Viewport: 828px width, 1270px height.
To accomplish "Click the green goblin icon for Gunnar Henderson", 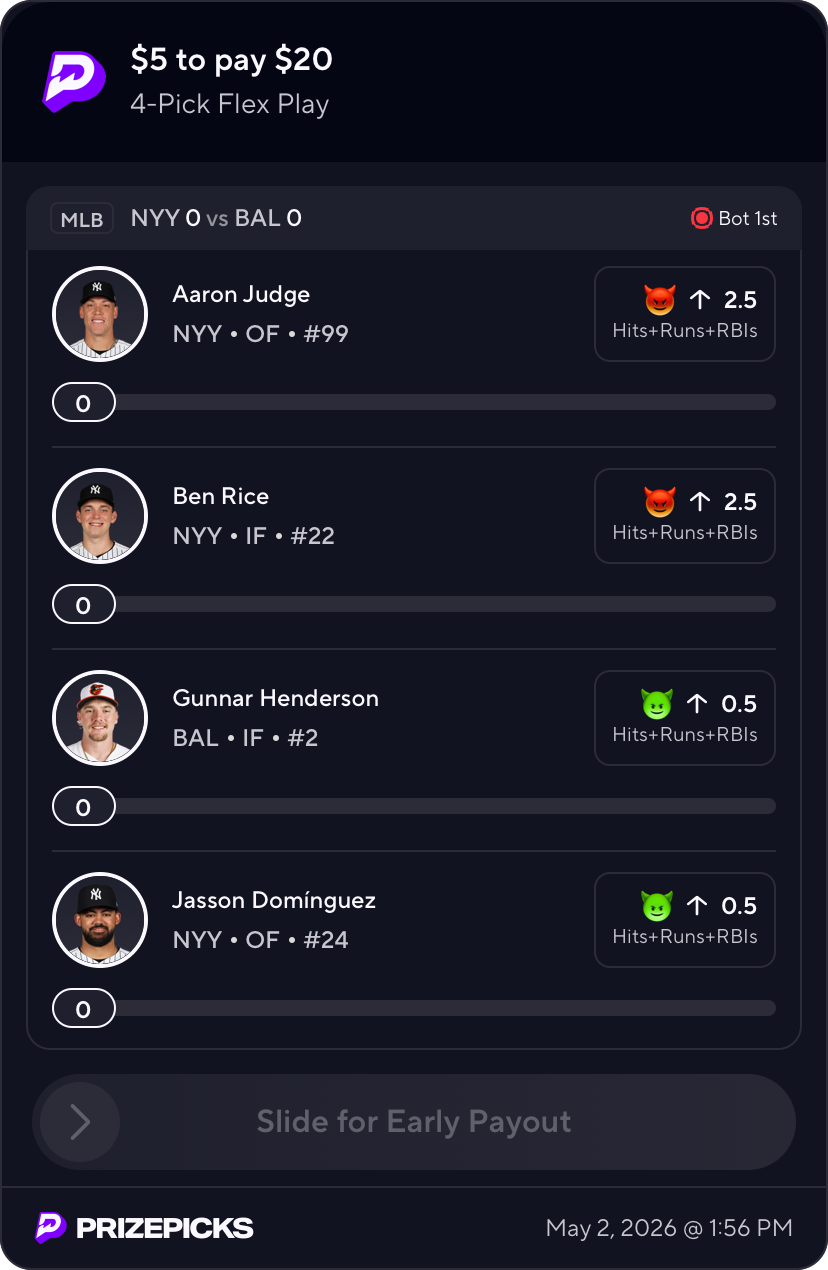I will point(657,703).
